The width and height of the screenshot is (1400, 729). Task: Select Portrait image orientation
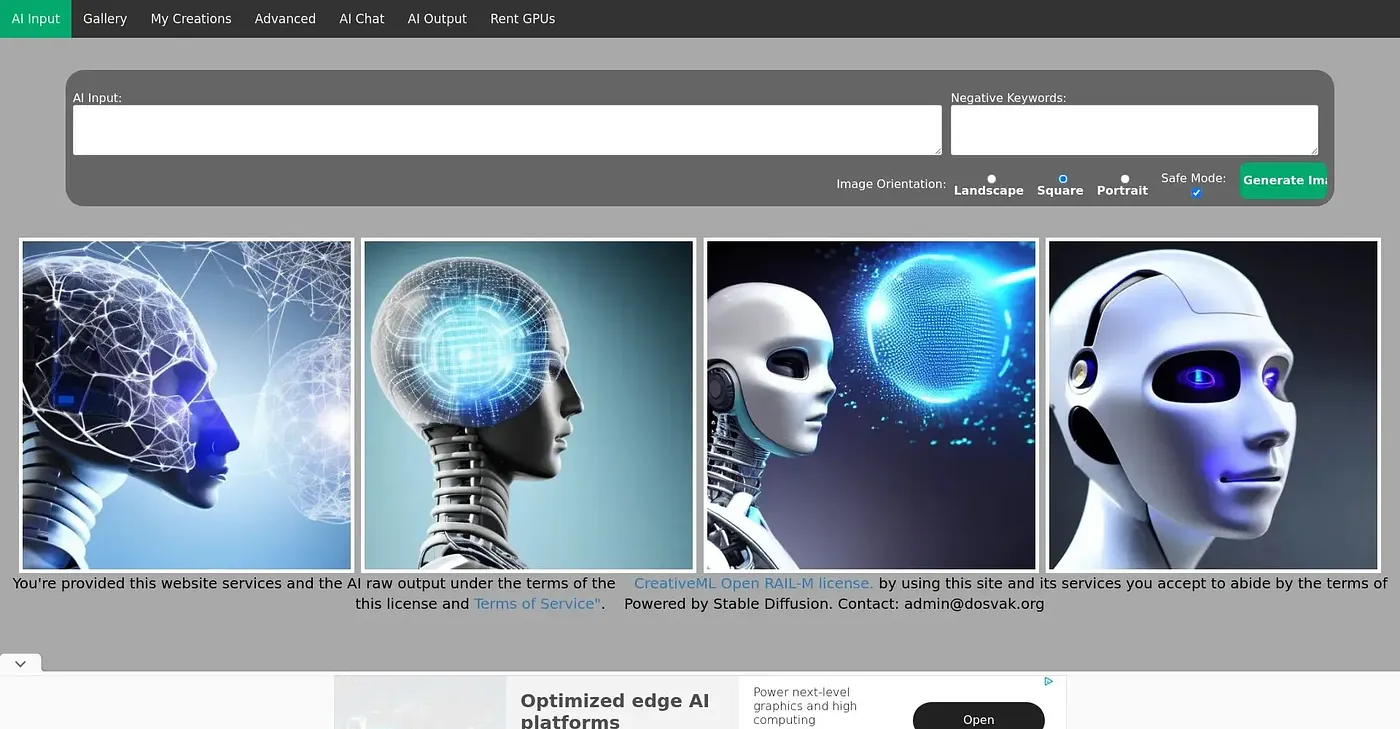click(1125, 179)
